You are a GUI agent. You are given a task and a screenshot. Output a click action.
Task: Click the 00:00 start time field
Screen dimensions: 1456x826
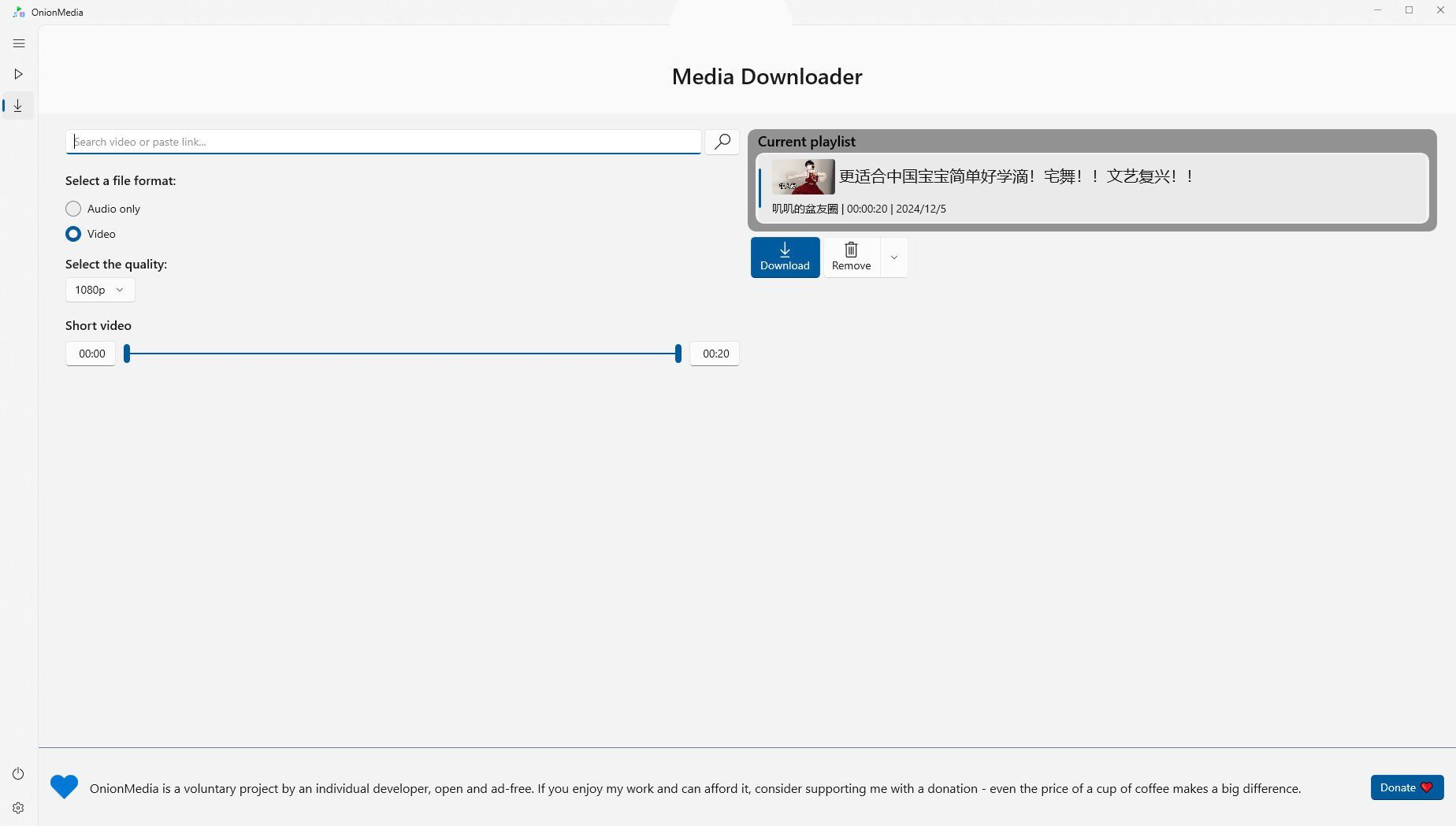click(91, 354)
